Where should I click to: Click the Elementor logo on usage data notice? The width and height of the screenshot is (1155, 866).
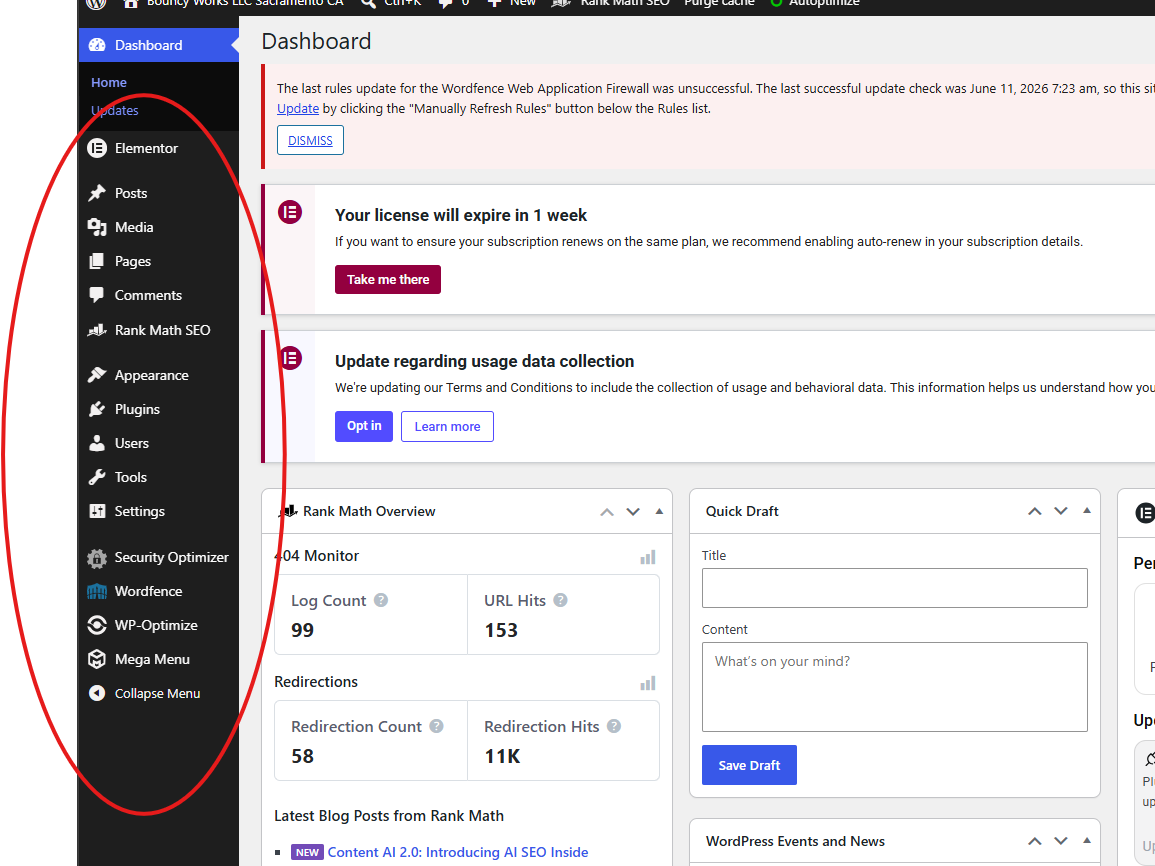(x=290, y=359)
